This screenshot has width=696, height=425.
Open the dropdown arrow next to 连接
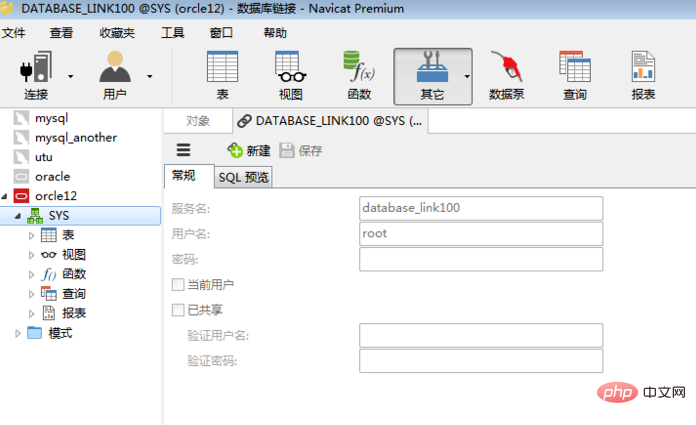click(x=71, y=76)
